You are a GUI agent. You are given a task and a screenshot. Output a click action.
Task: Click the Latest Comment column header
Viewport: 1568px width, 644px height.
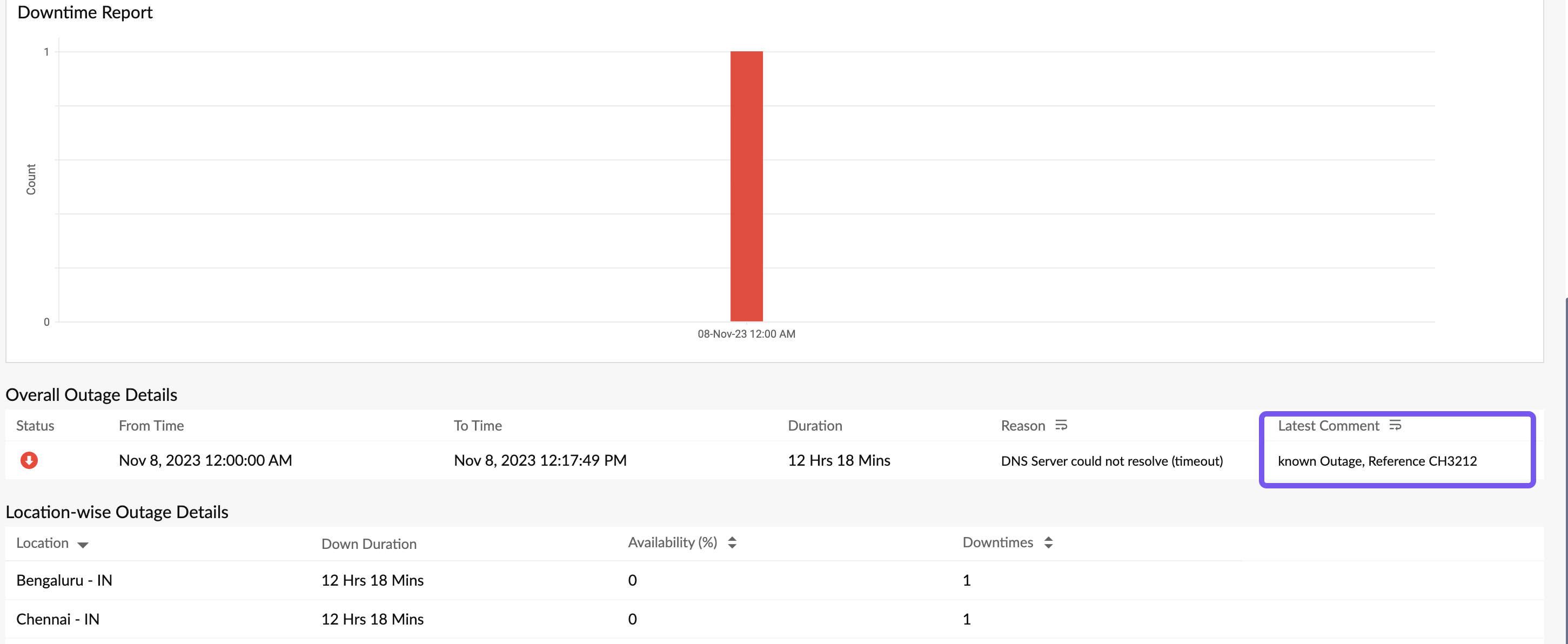click(x=1328, y=426)
